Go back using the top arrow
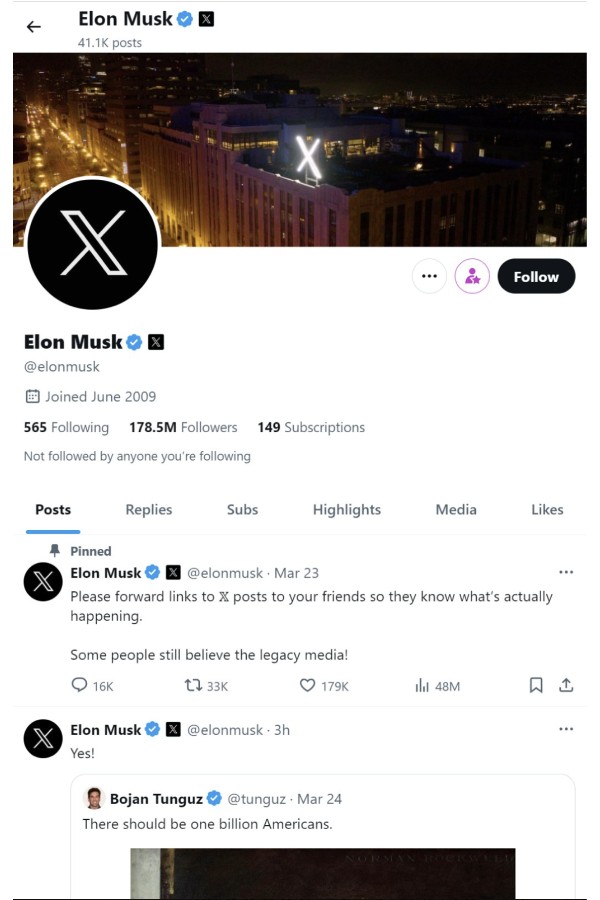The image size is (600, 900). click(x=34, y=27)
